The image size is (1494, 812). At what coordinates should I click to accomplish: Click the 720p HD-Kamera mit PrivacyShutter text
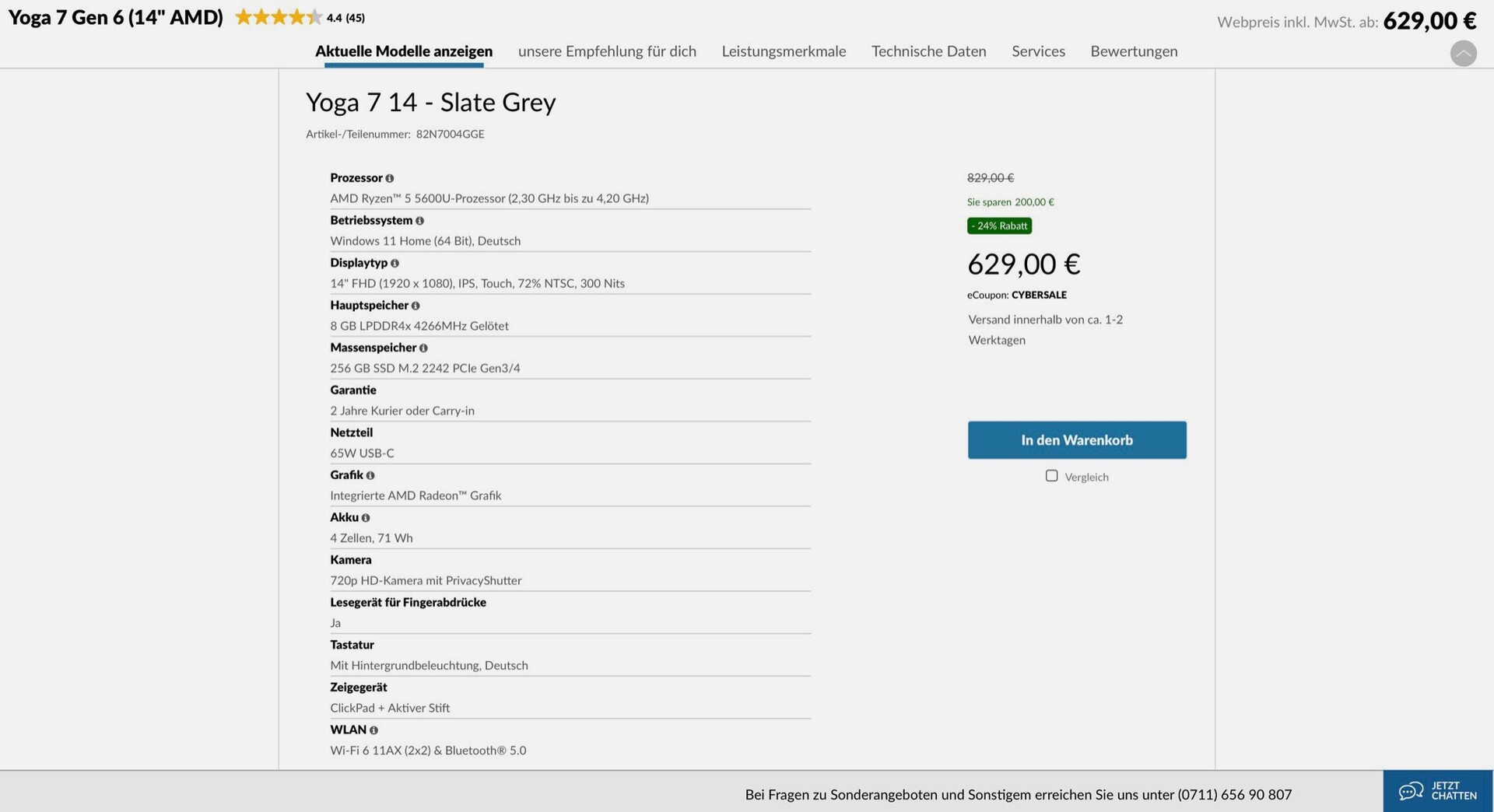[426, 580]
